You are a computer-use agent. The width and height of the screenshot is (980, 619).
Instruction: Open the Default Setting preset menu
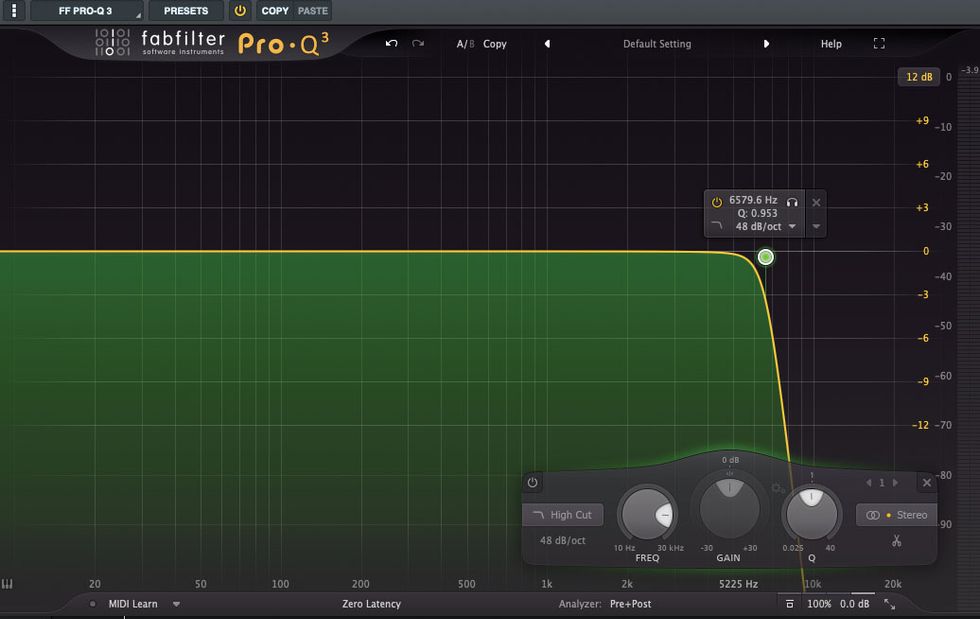pyautogui.click(x=657, y=44)
